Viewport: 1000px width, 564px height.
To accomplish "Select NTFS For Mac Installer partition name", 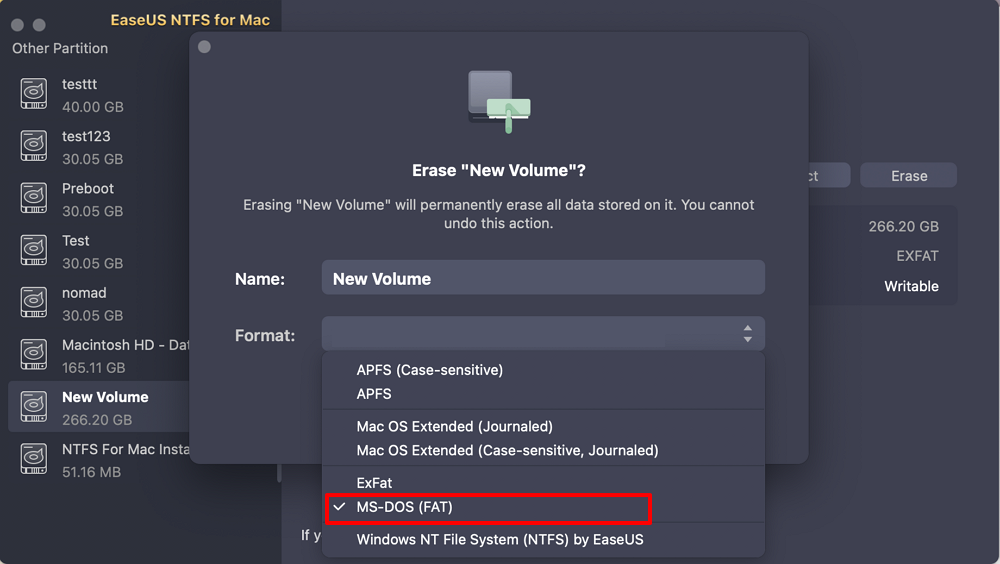I will coord(125,450).
